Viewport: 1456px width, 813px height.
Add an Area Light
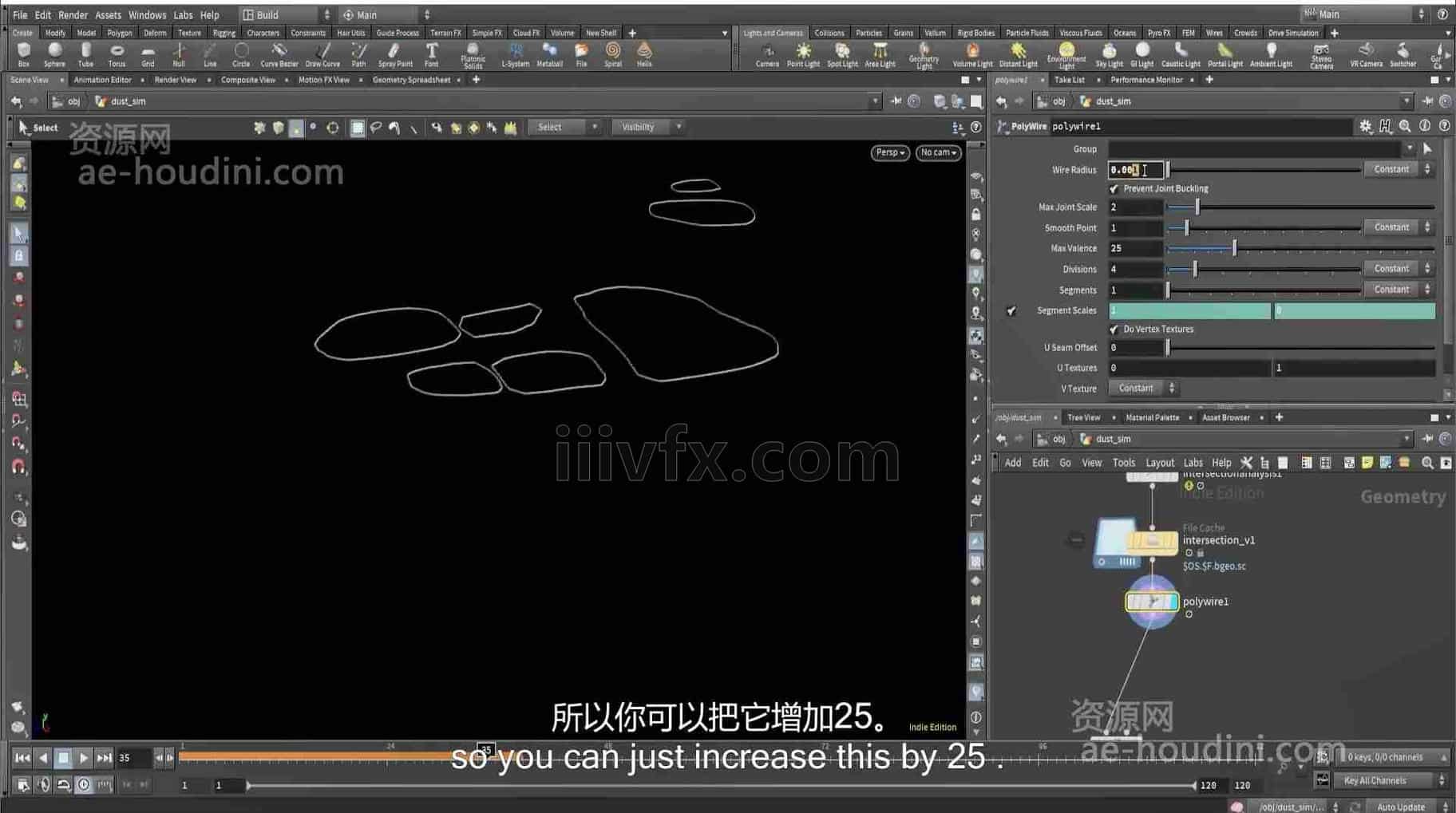click(x=880, y=54)
